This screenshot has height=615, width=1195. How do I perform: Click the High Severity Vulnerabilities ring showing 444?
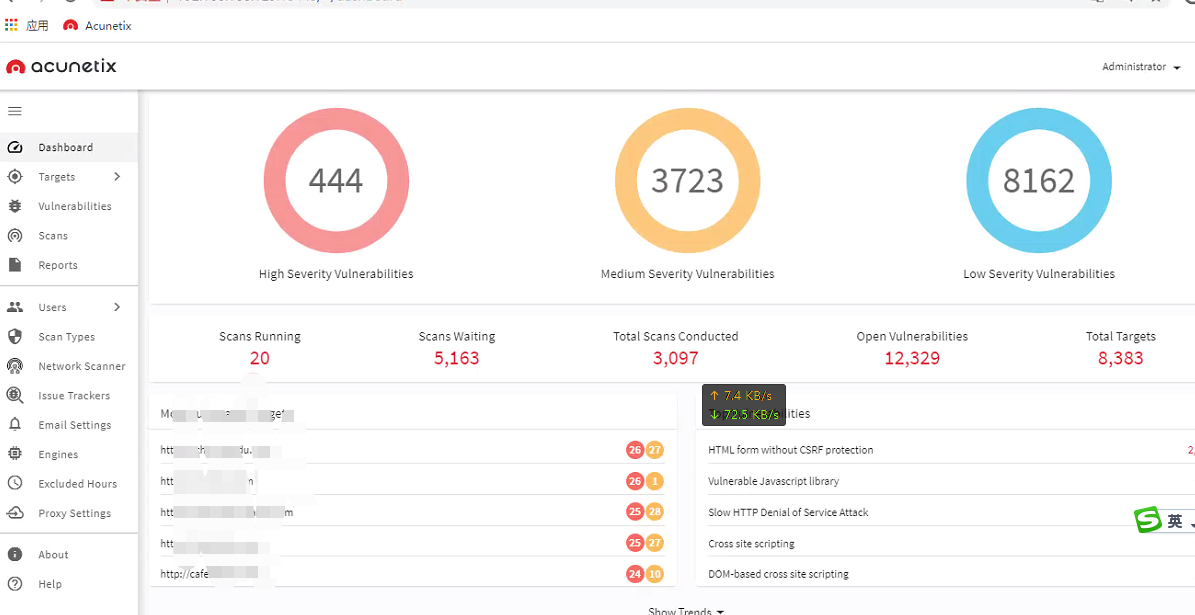pyautogui.click(x=336, y=181)
